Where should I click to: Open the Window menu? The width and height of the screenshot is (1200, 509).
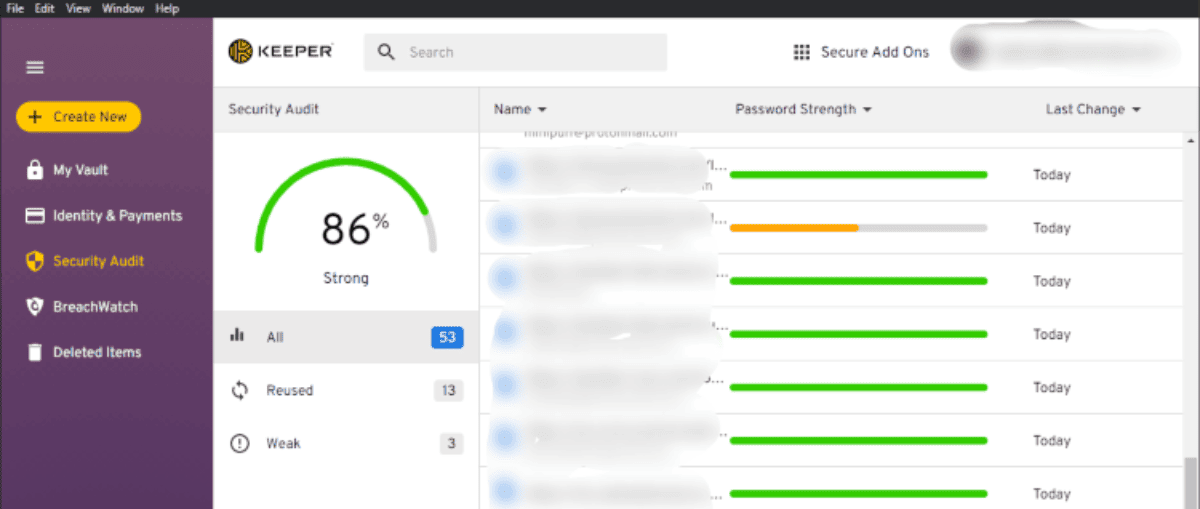122,9
